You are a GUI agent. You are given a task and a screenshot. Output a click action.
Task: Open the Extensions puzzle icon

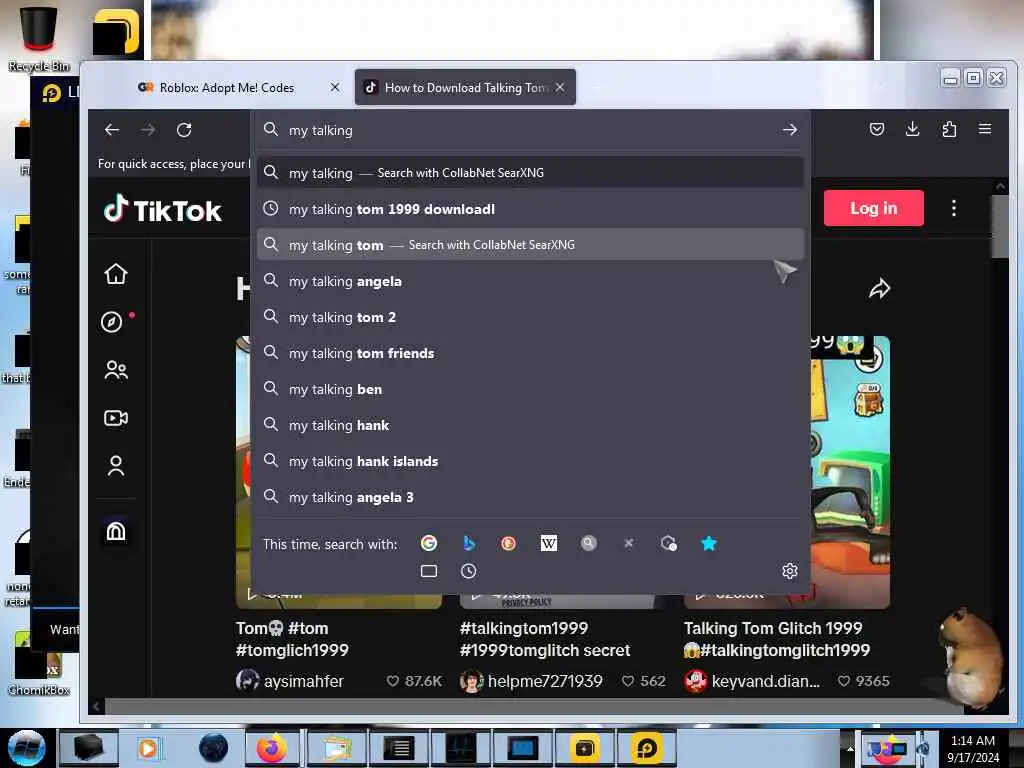[949, 129]
